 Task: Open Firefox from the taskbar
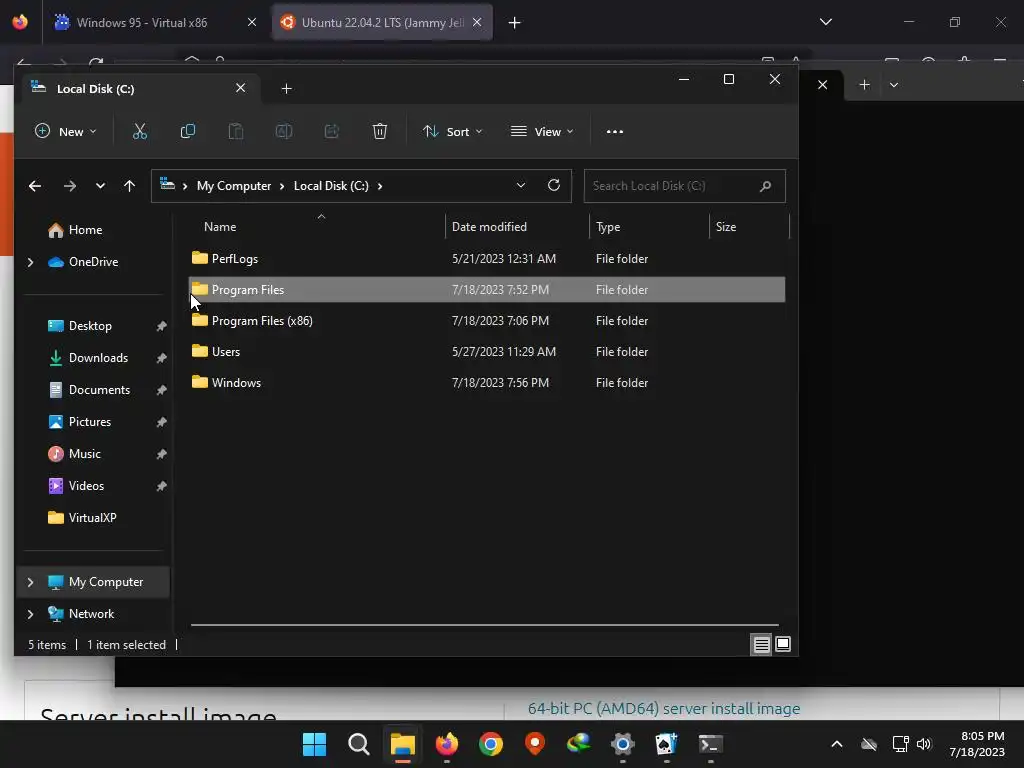coord(447,744)
